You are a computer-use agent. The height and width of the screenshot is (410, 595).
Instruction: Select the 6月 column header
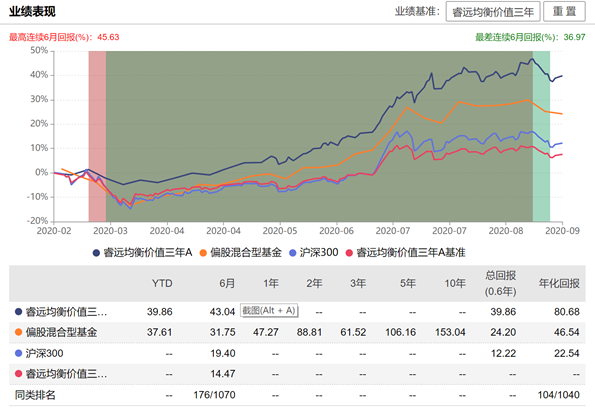pyautogui.click(x=227, y=284)
